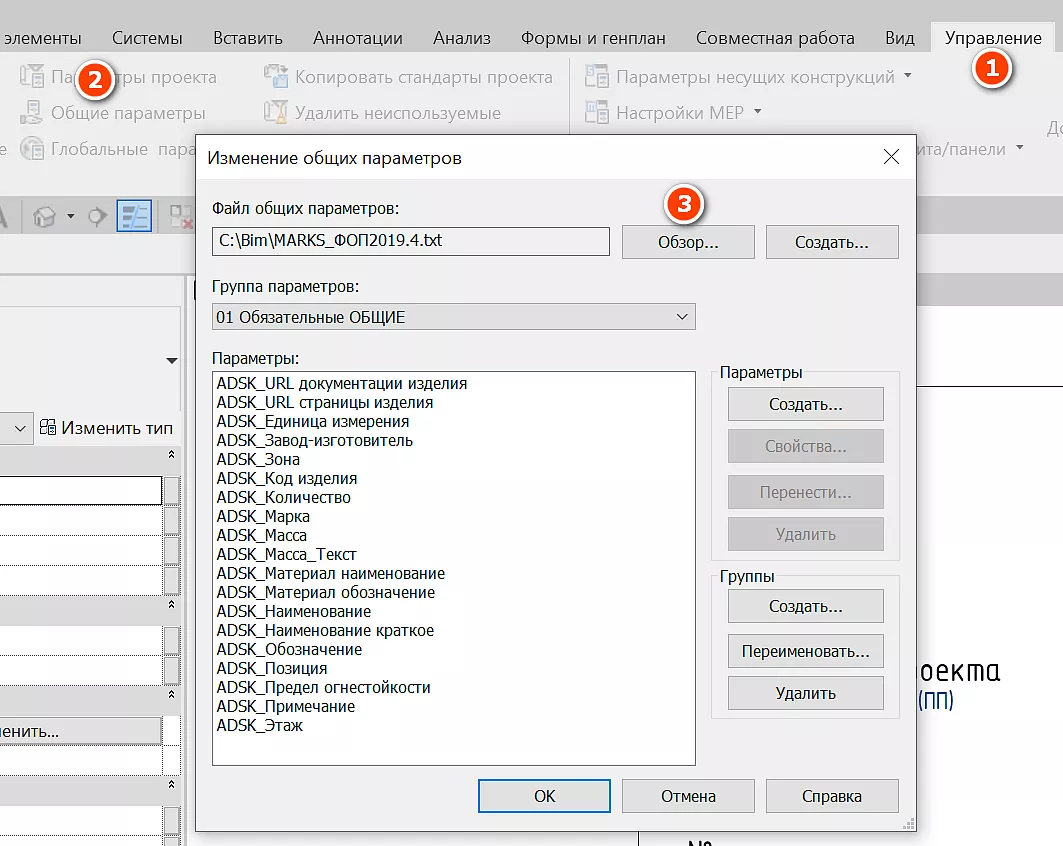Click the Общие параметры ribbon icon

click(33, 113)
